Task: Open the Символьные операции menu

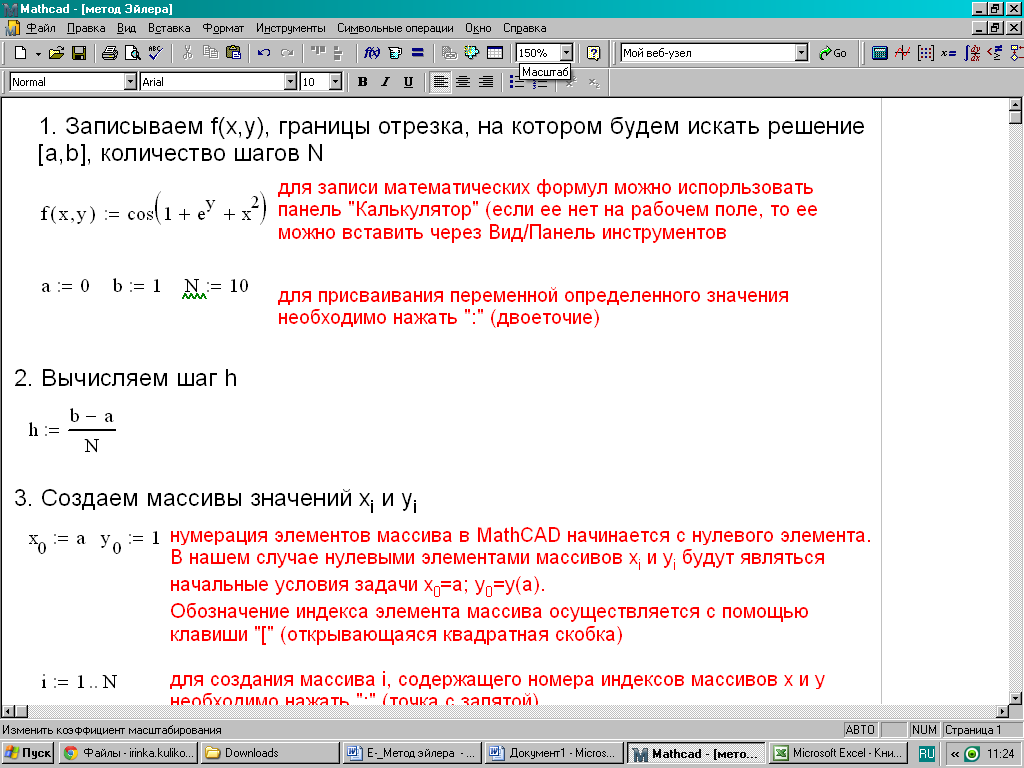Action: pyautogui.click(x=395, y=28)
